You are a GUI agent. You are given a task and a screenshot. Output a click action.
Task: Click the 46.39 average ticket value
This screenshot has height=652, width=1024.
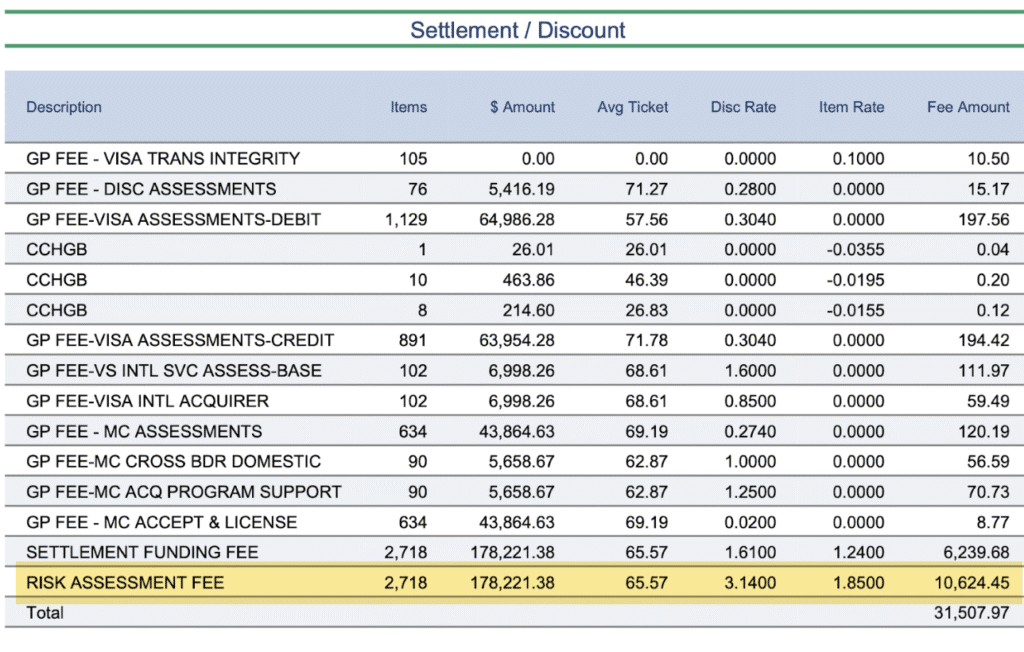[x=647, y=280]
